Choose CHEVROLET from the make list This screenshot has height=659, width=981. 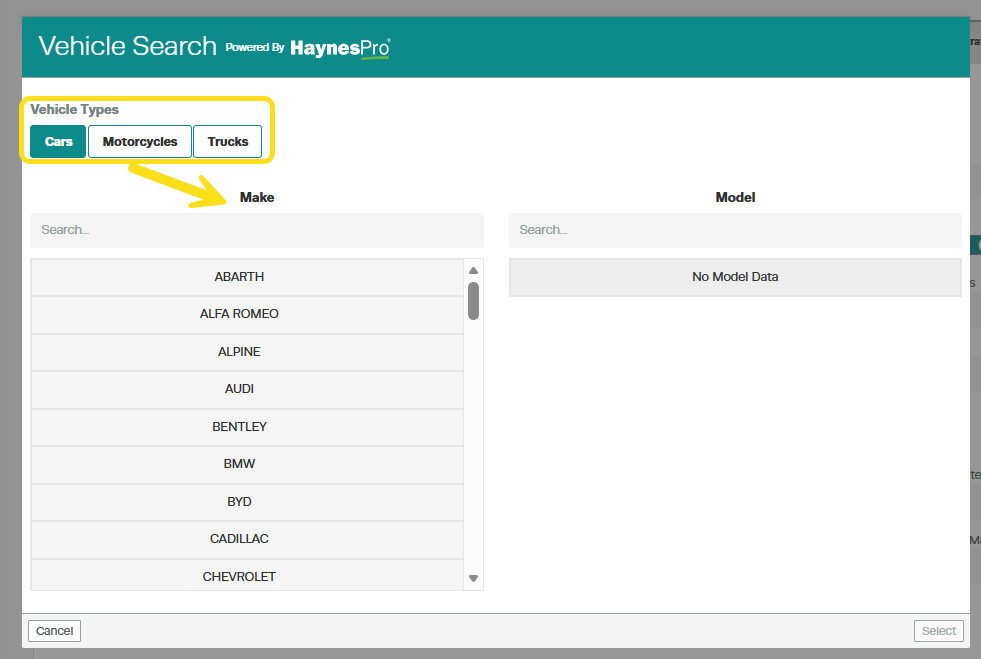coord(247,575)
